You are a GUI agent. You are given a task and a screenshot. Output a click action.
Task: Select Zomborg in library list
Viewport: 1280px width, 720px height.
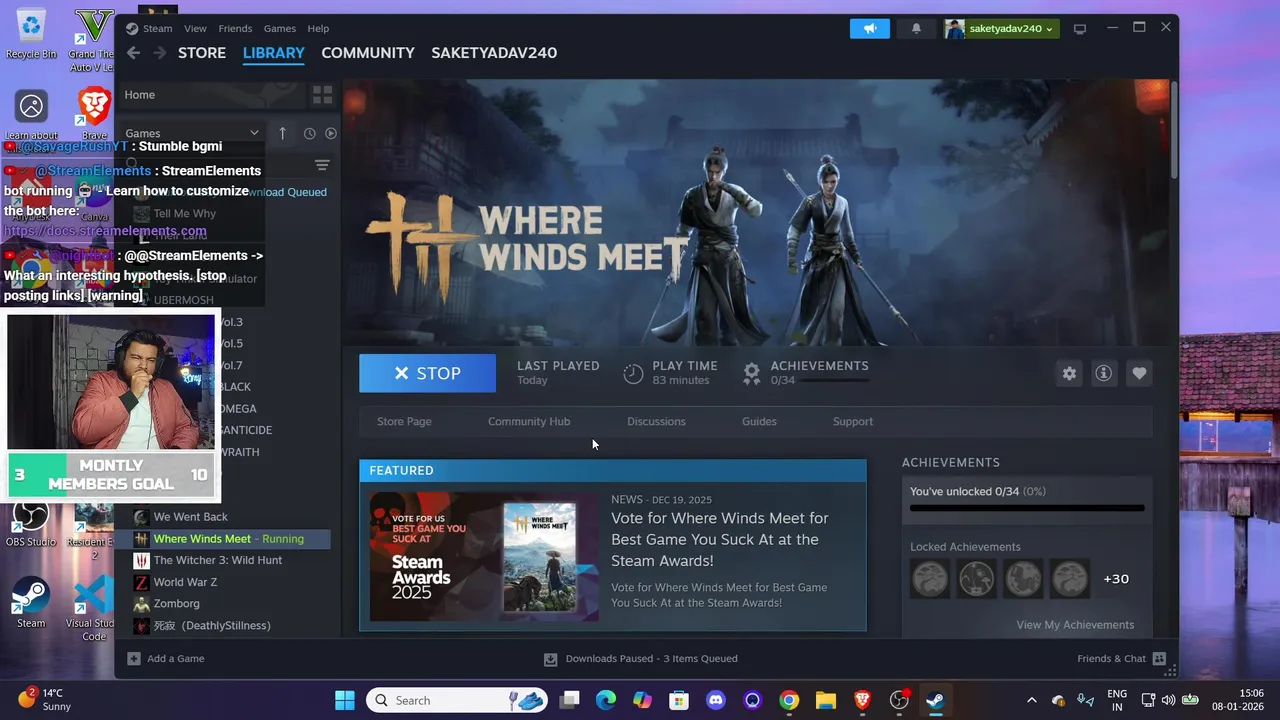pos(176,604)
